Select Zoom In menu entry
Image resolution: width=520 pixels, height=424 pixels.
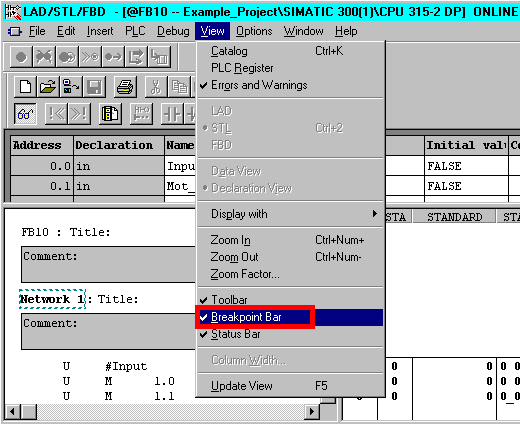(290, 240)
